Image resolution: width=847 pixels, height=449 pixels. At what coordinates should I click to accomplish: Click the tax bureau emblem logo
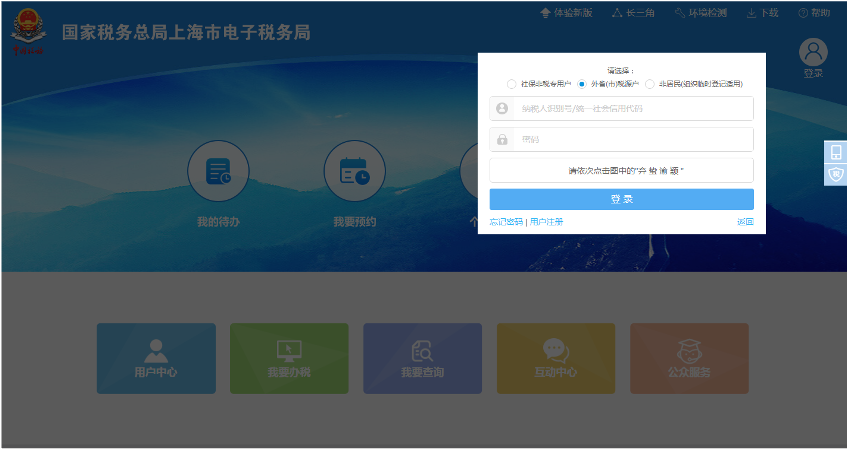click(x=28, y=32)
